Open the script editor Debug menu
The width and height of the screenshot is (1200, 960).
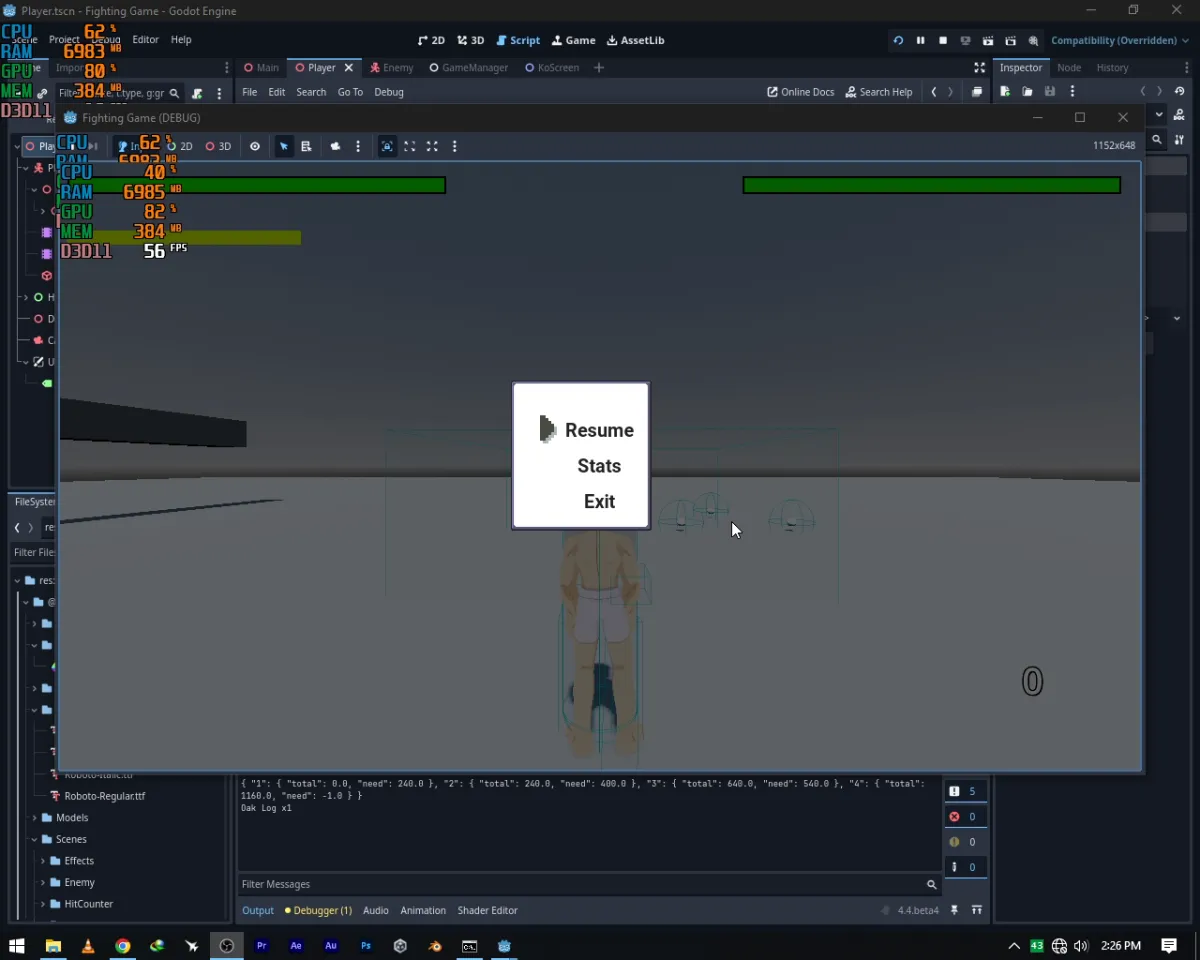389,92
